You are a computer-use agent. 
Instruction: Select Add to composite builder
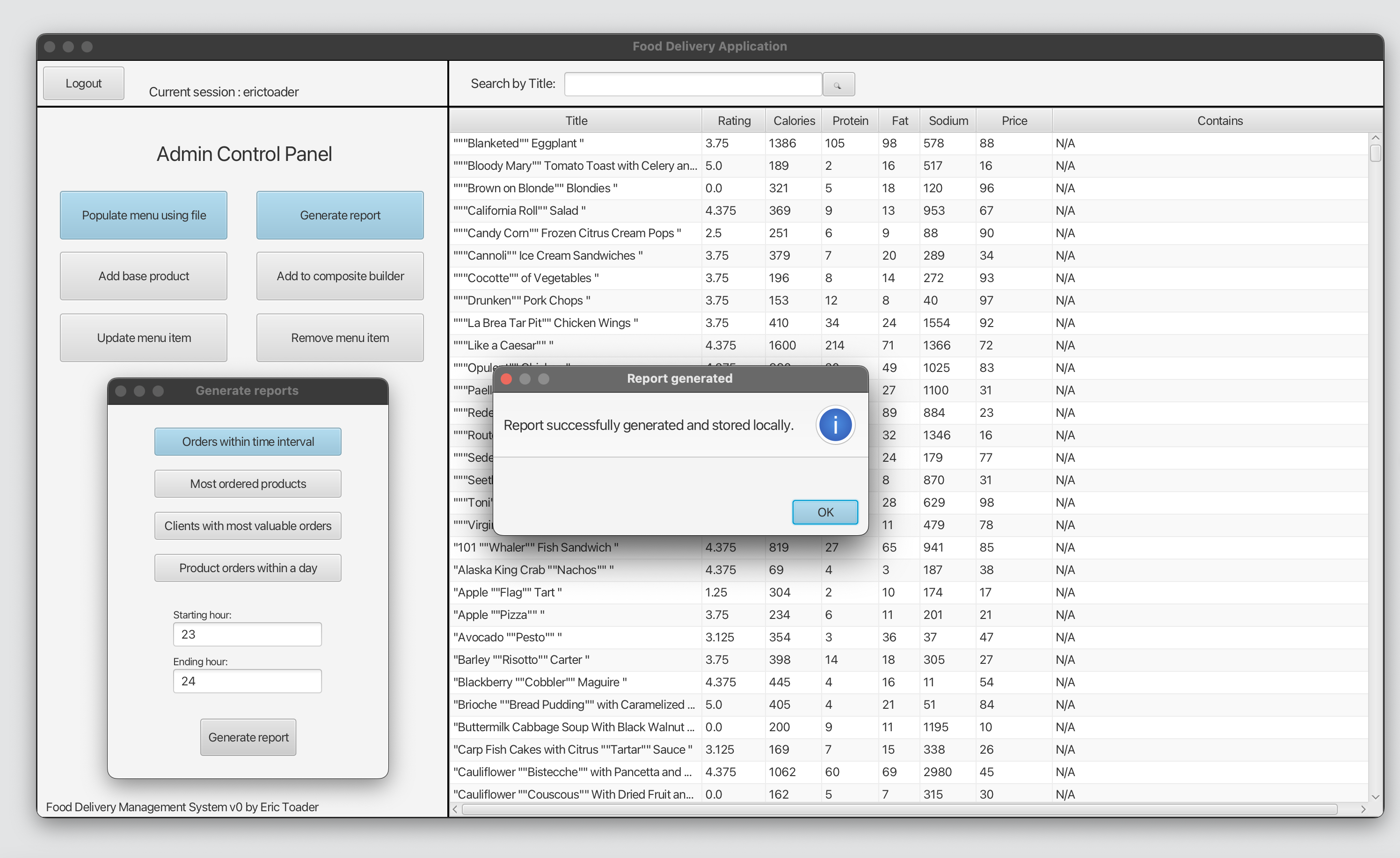340,276
